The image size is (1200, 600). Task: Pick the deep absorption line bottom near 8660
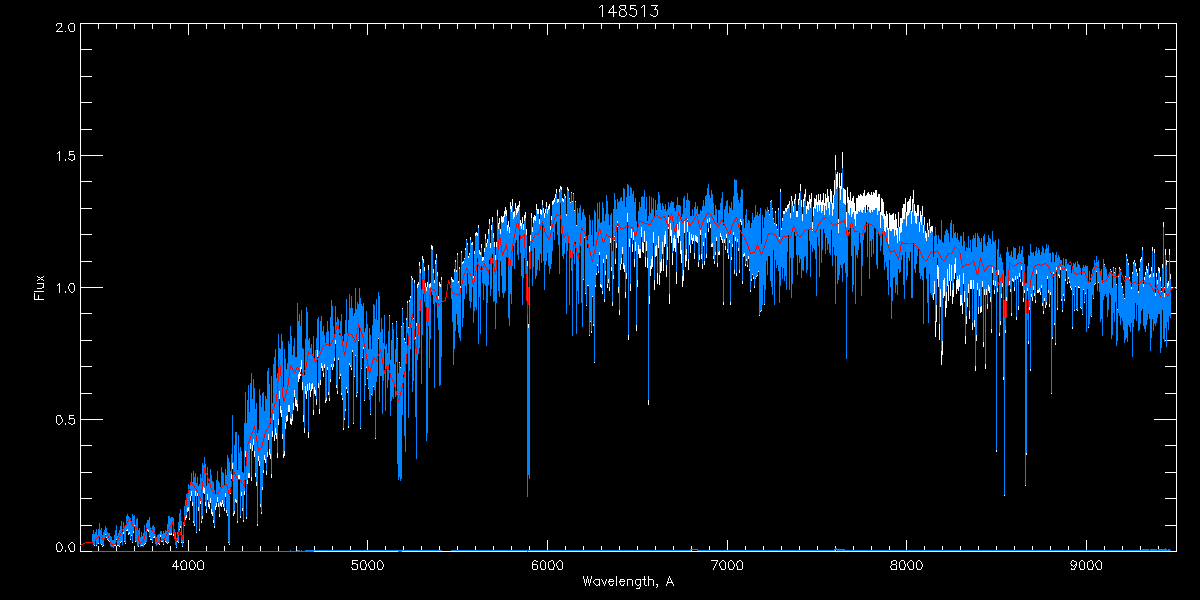1026,484
